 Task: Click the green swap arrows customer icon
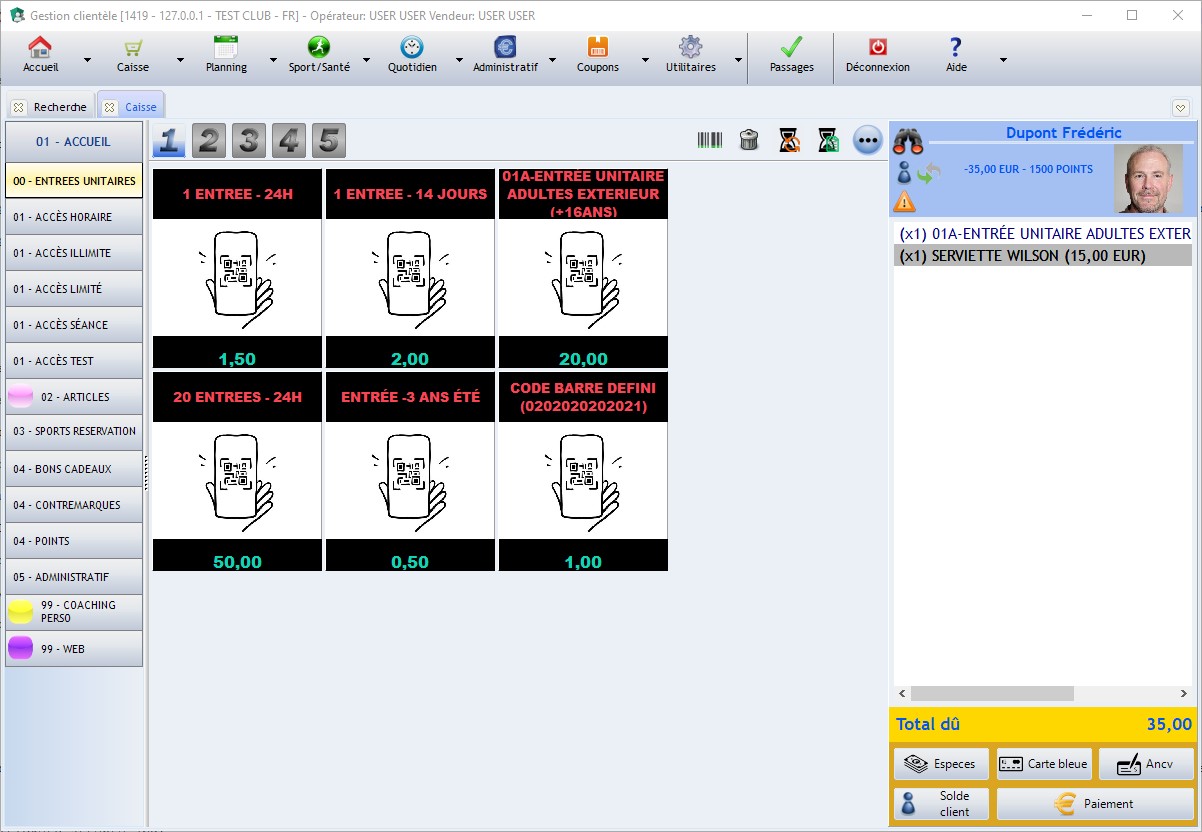928,173
